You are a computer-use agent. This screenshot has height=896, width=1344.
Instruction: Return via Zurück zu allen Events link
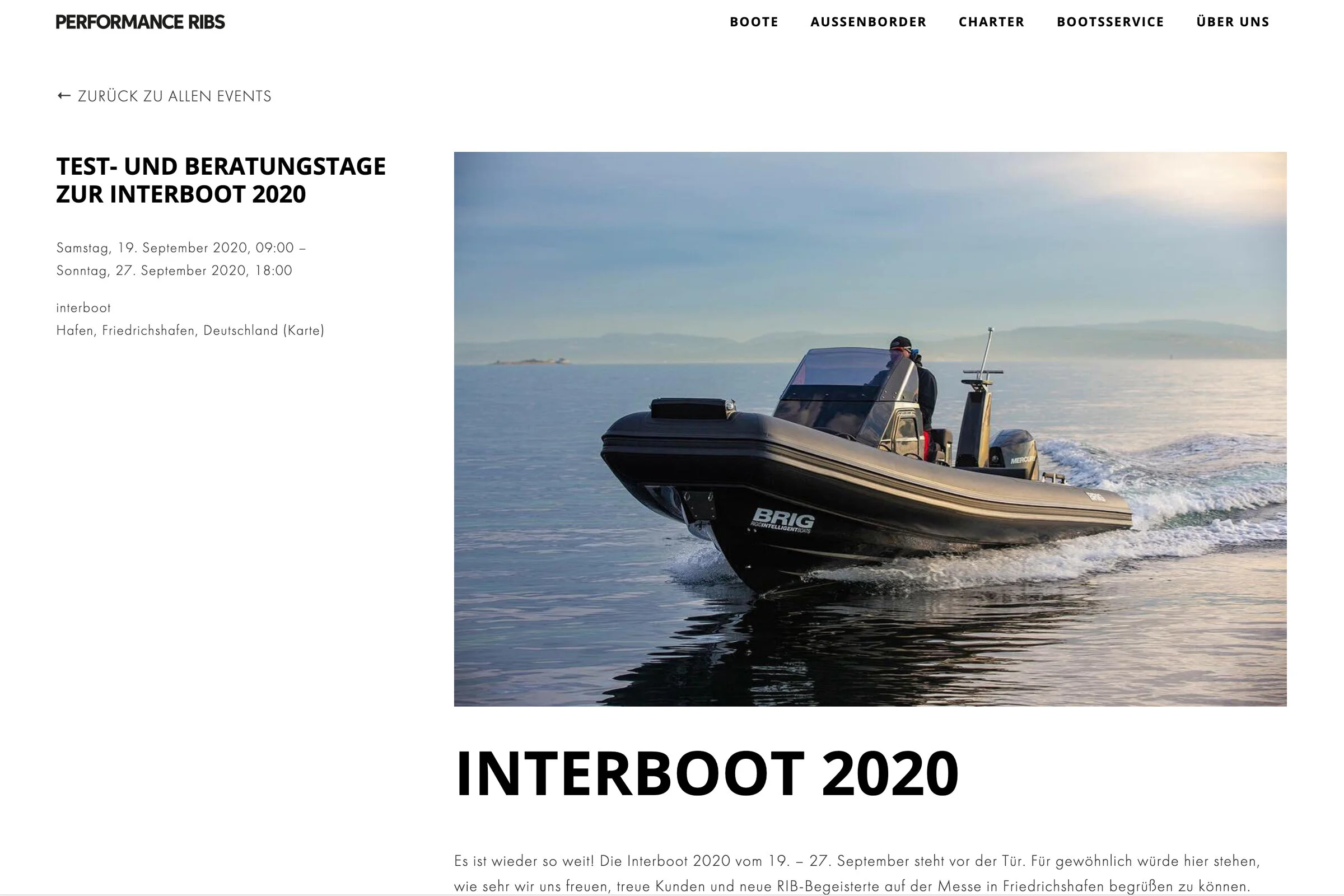[x=164, y=96]
